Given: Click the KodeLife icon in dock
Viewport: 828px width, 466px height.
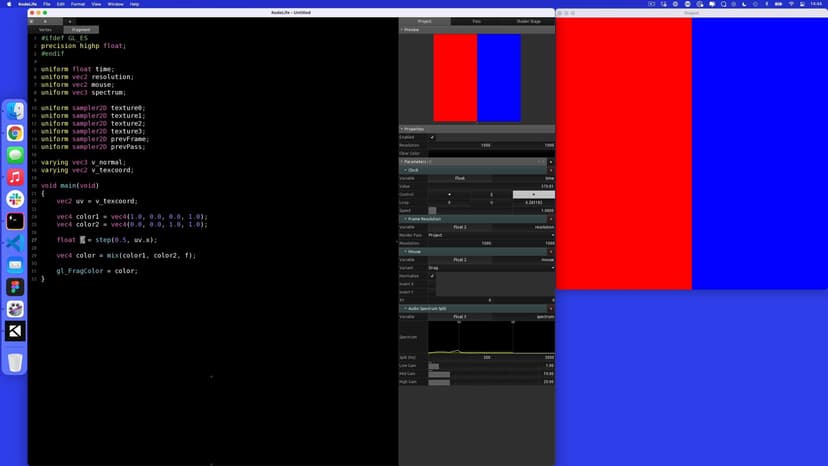Looking at the screenshot, I should tap(15, 331).
